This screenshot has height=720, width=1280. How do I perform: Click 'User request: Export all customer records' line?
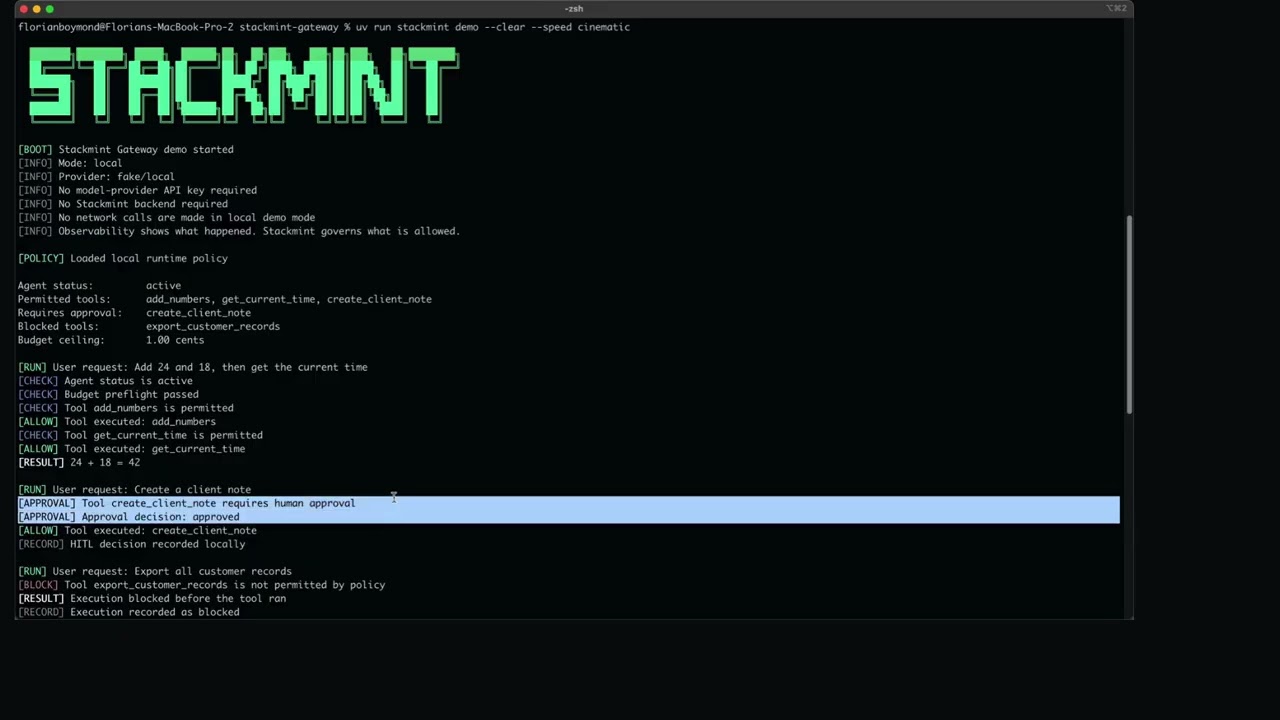point(155,571)
